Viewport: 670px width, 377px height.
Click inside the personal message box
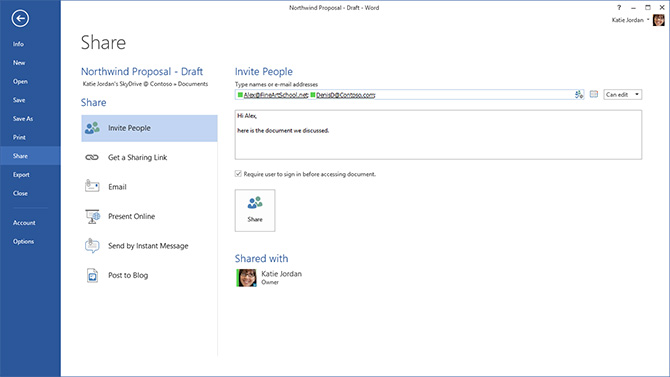coord(438,135)
